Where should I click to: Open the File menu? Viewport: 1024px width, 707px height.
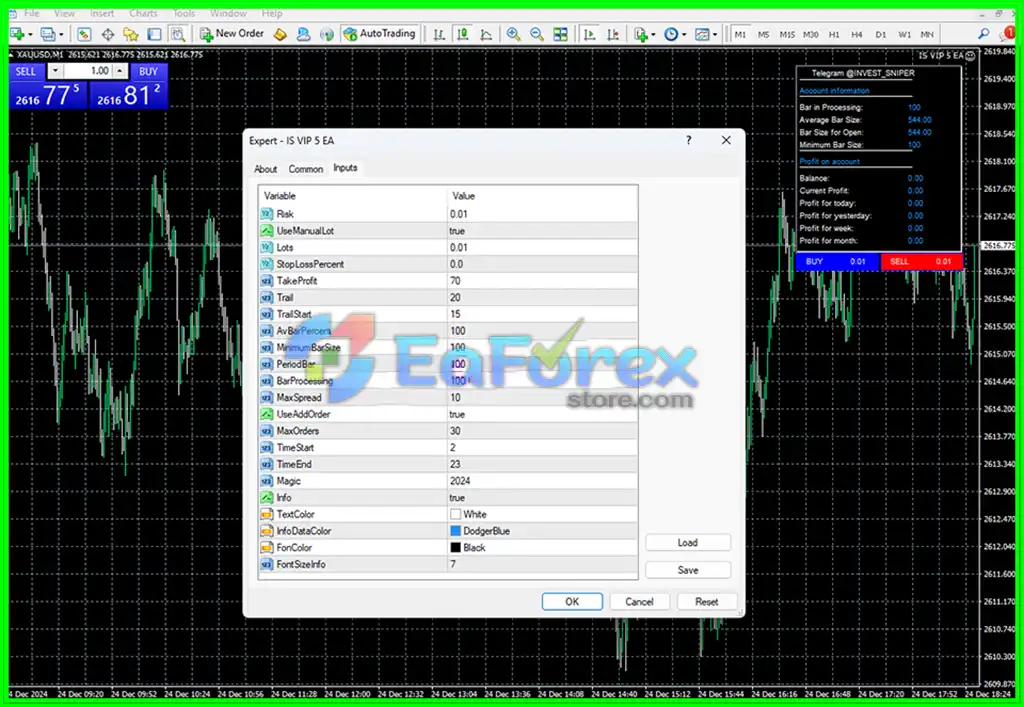point(31,13)
